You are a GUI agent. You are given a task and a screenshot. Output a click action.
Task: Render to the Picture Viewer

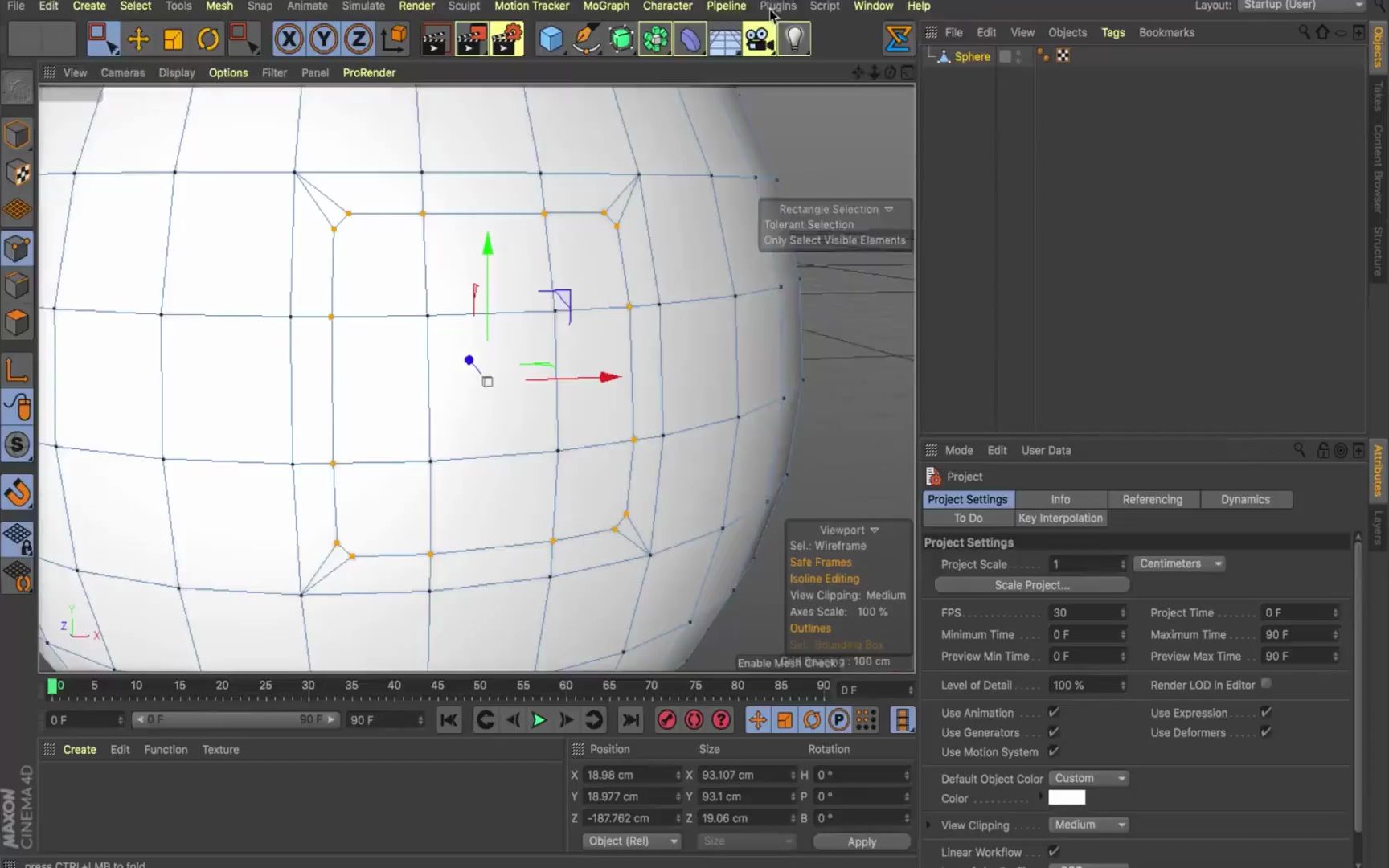pos(471,38)
